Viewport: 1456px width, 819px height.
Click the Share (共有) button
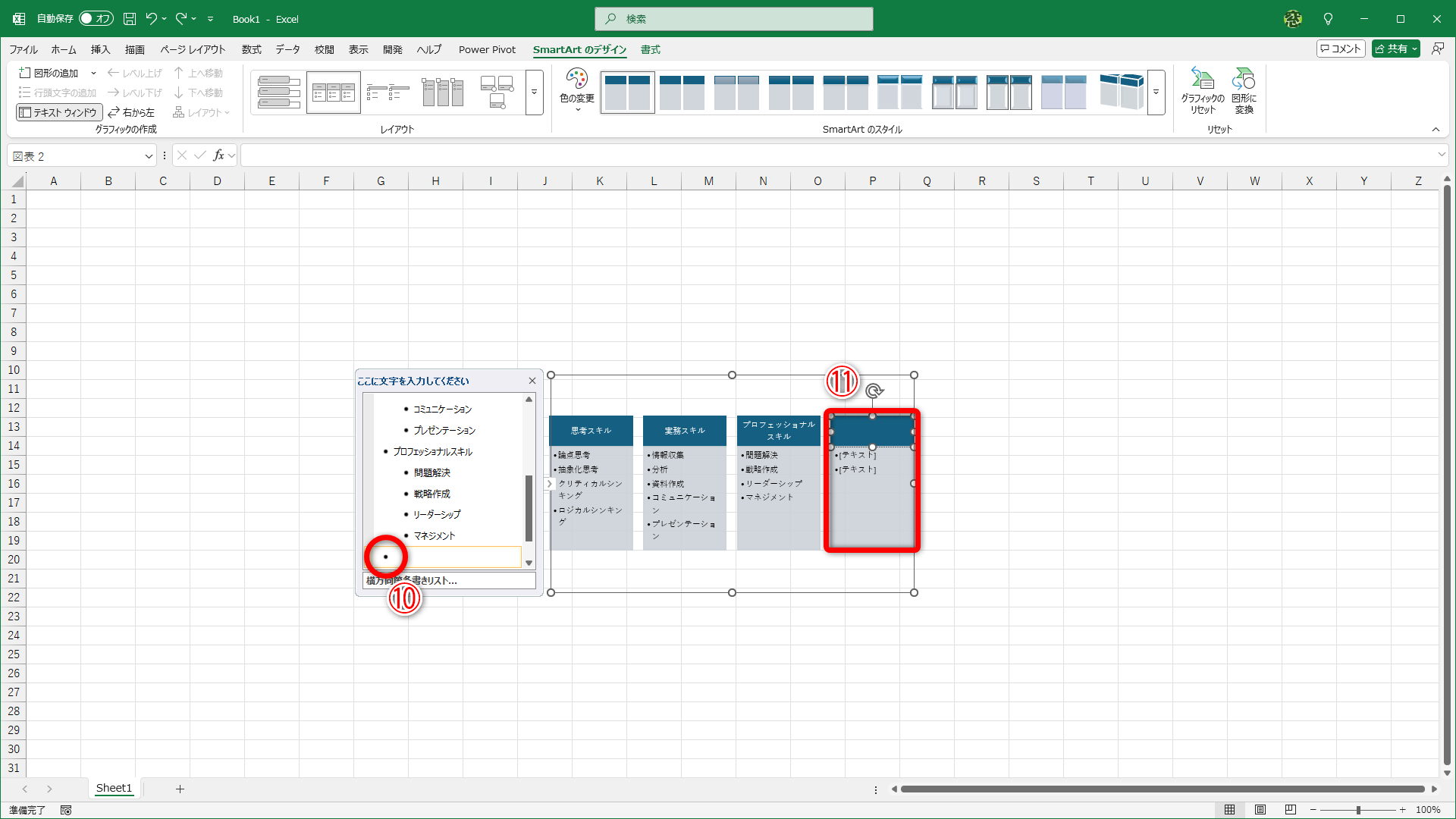coord(1395,49)
